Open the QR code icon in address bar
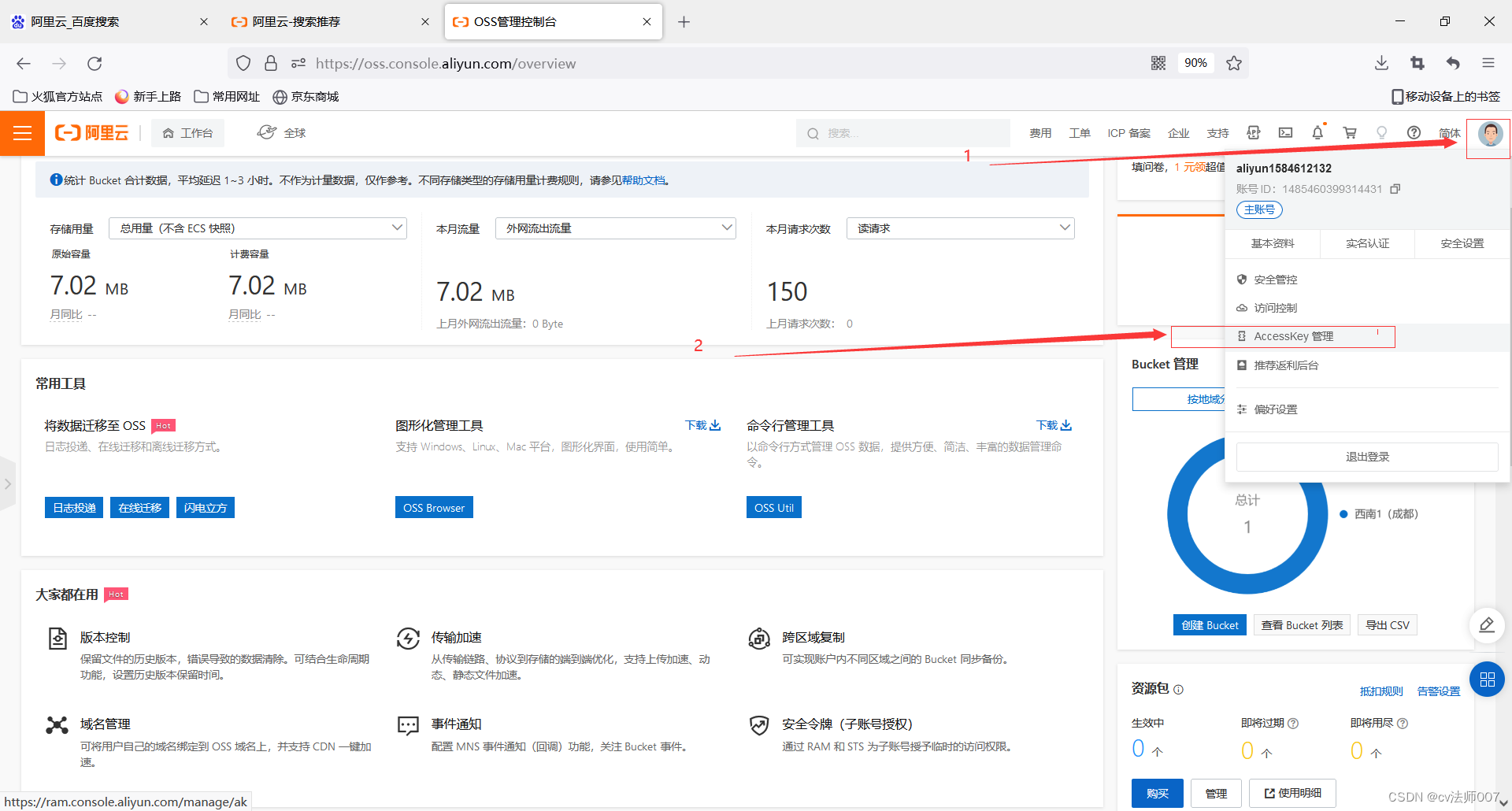Screen dimensions: 1512x811 pyautogui.click(x=1158, y=63)
